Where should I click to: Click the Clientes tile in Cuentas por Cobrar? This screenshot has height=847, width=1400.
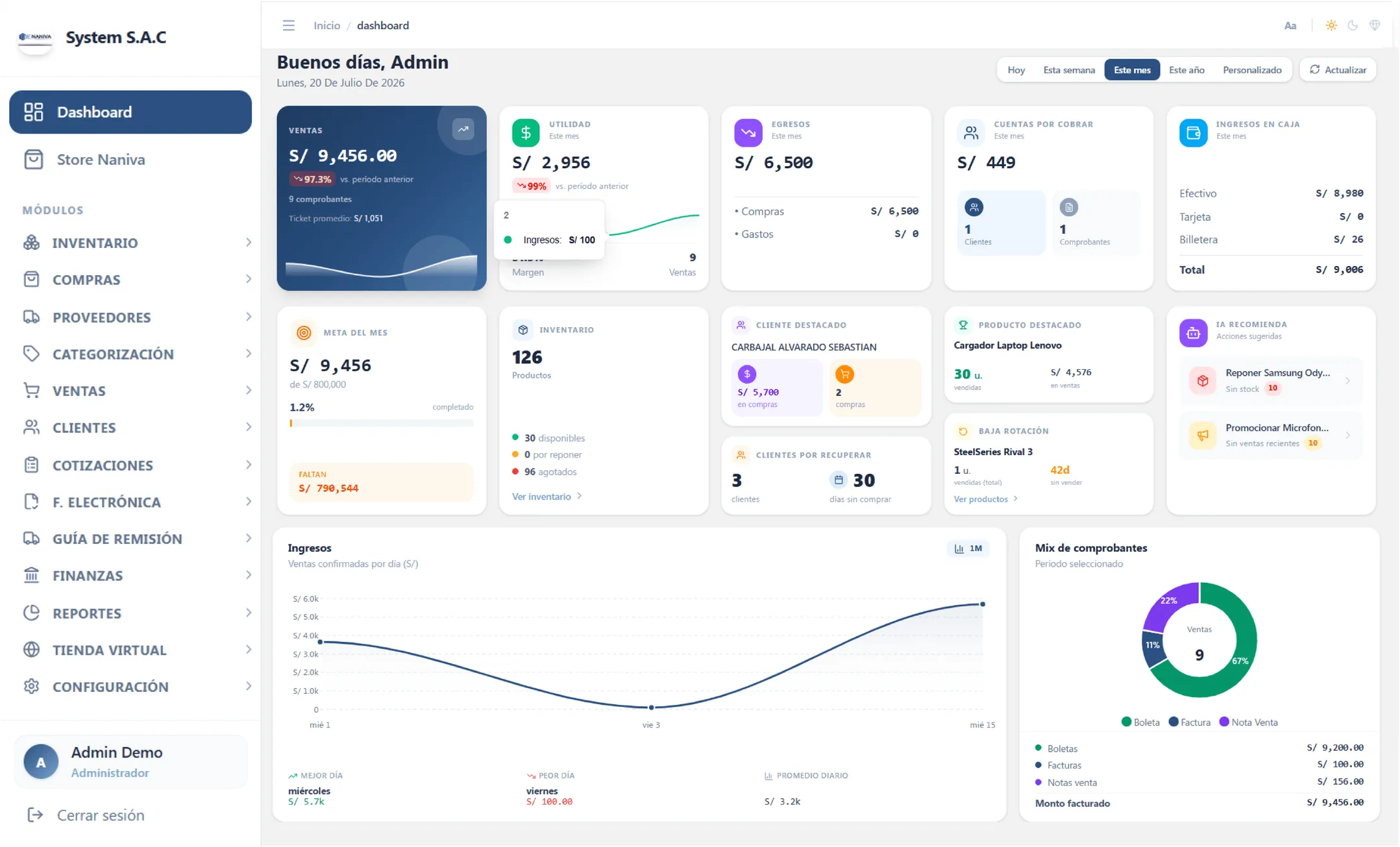click(x=1001, y=223)
